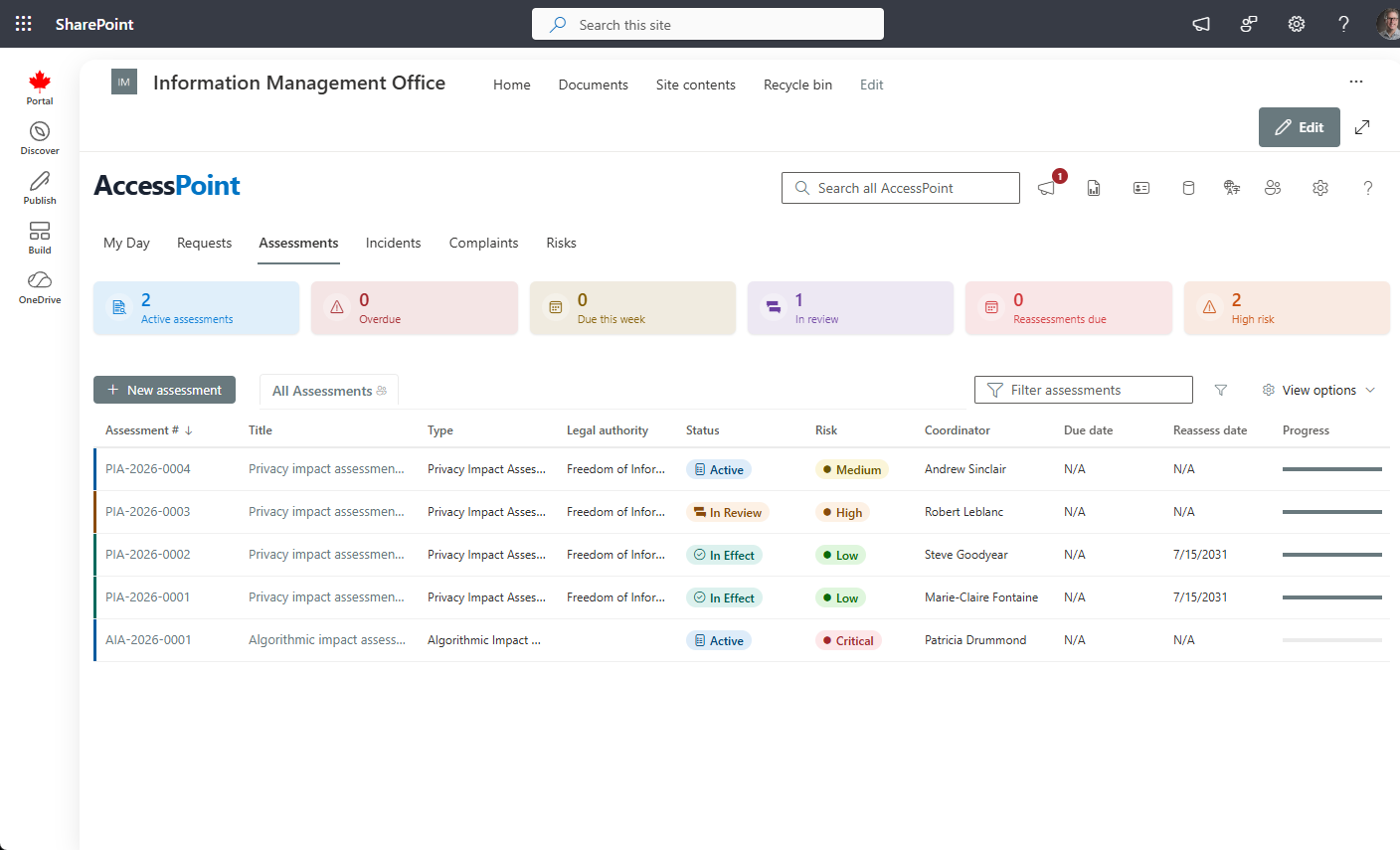The height and width of the screenshot is (850, 1400).
Task: Click the Medium risk badge
Action: tap(852, 470)
